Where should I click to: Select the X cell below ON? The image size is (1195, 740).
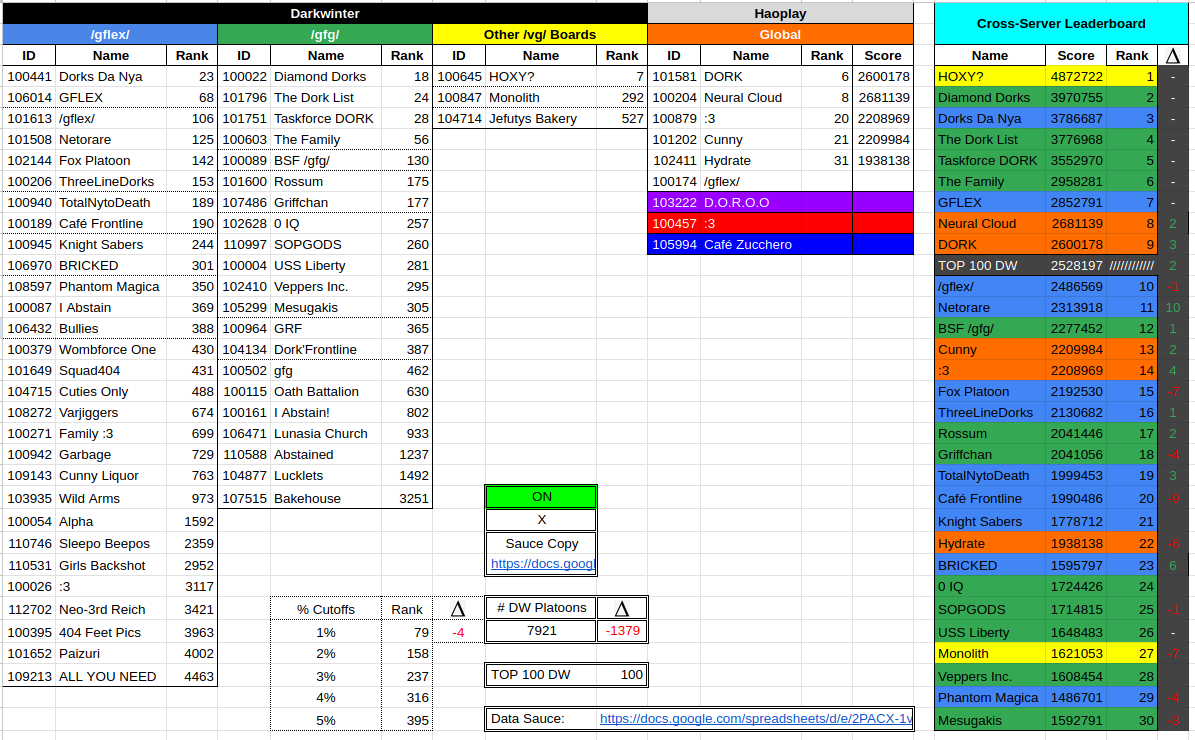coord(541,520)
